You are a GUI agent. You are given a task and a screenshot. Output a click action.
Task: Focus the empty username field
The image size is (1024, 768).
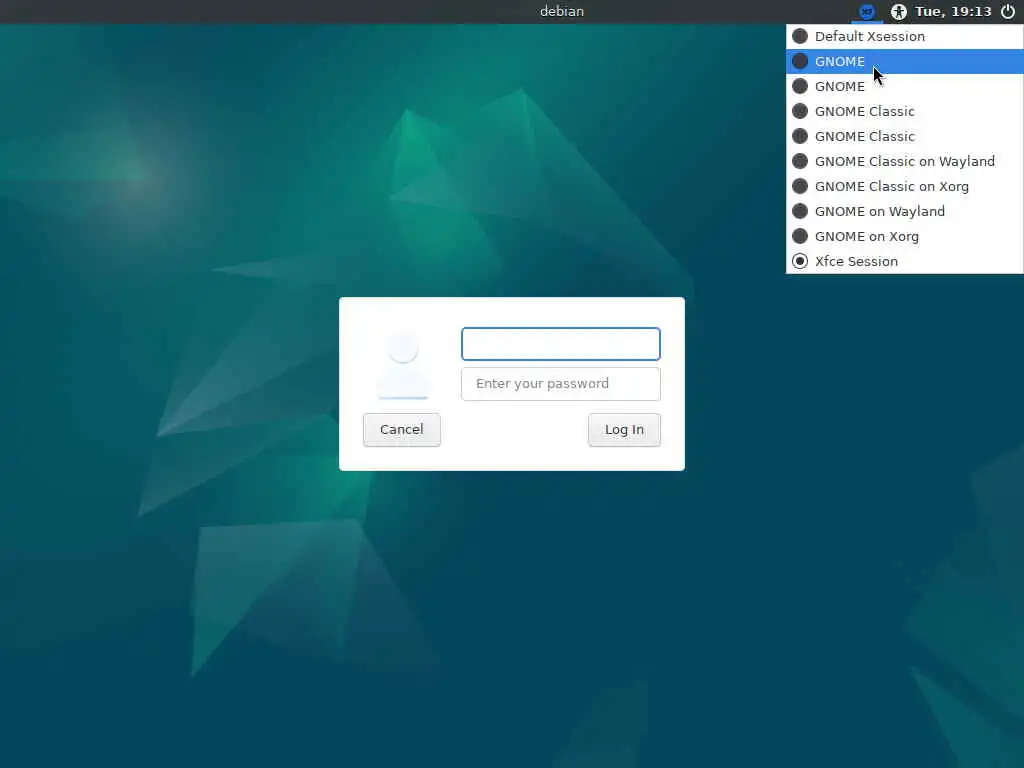click(x=561, y=344)
